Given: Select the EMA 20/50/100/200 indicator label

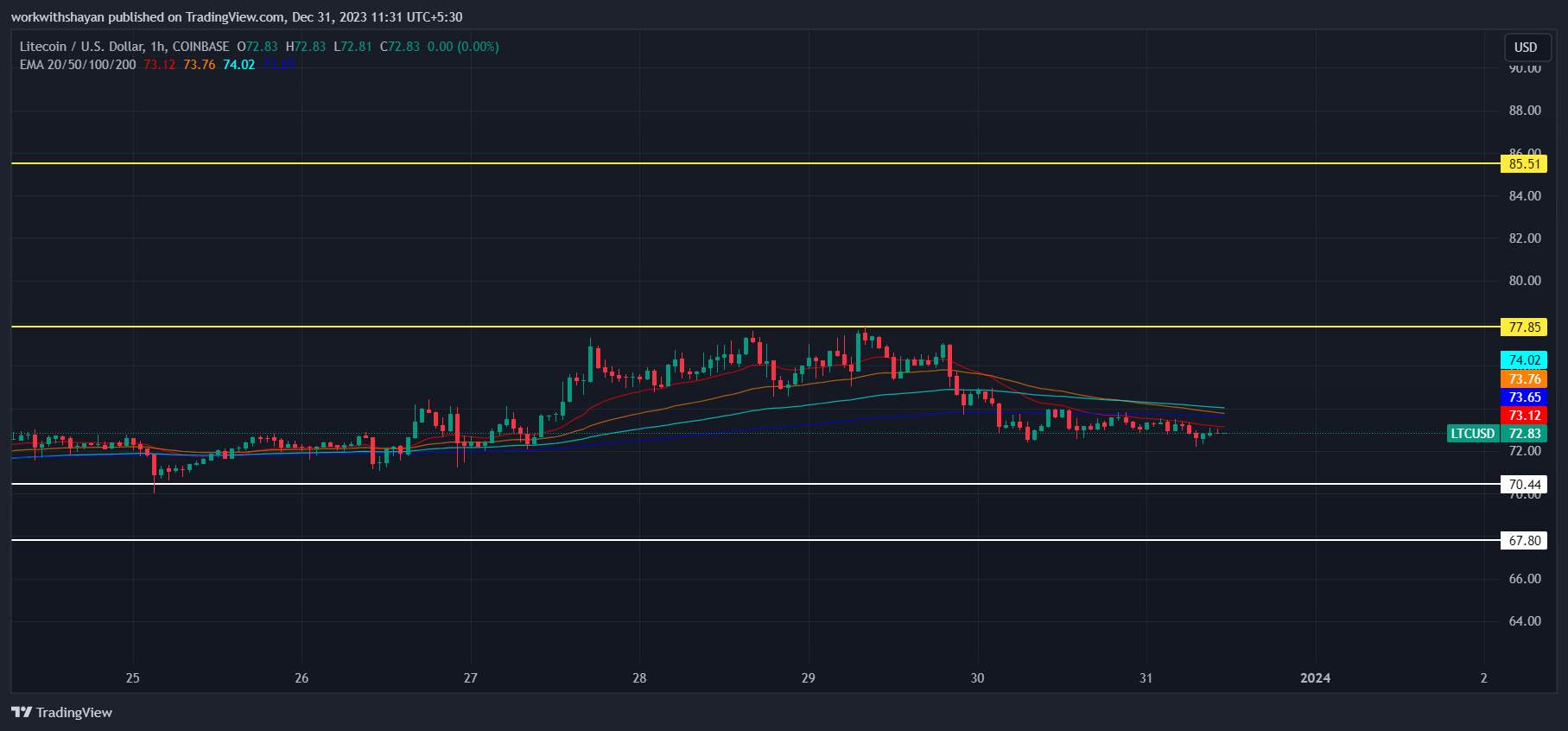Looking at the screenshot, I should click(78, 65).
